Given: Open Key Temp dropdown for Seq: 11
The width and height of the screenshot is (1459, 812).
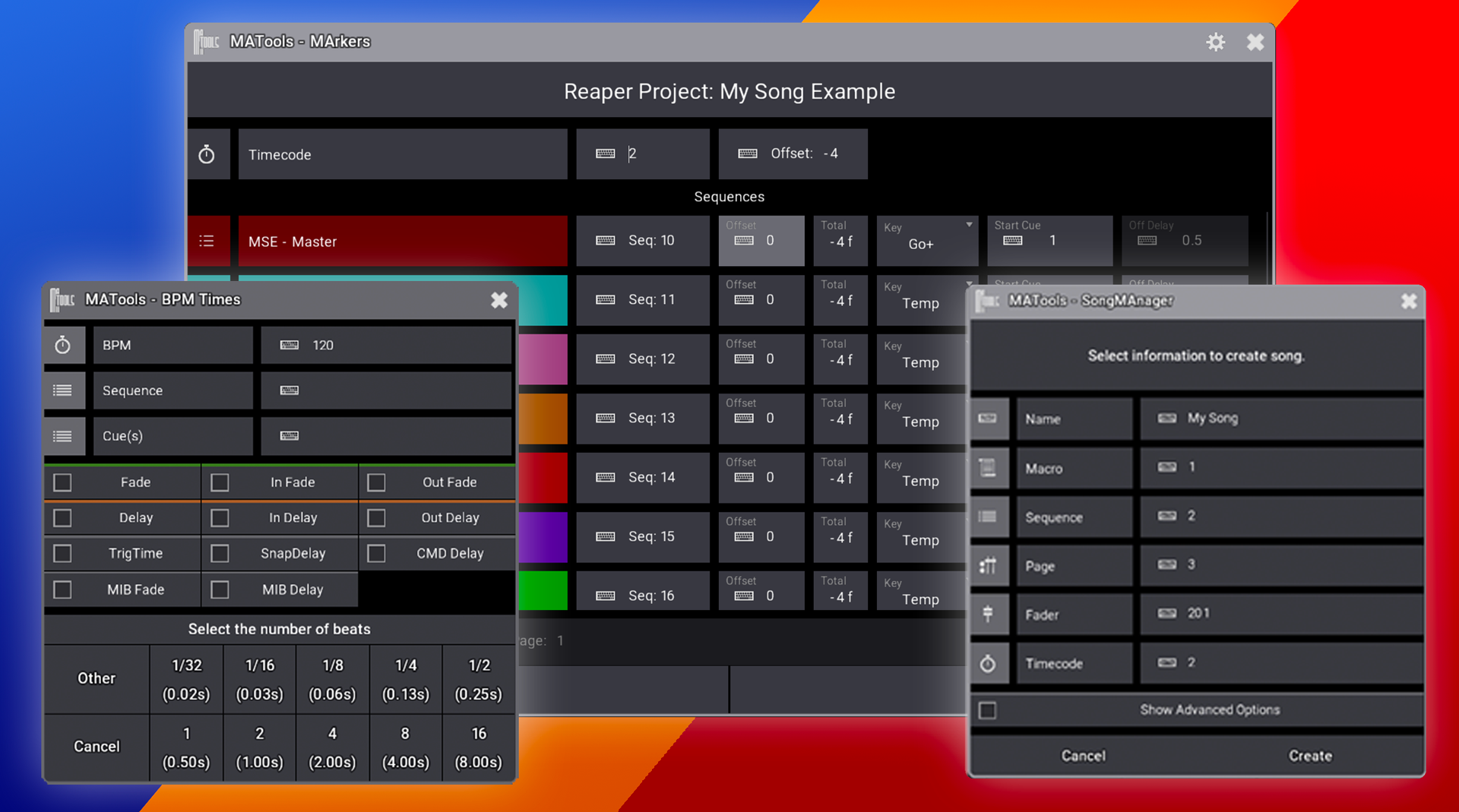Looking at the screenshot, I should 921,300.
